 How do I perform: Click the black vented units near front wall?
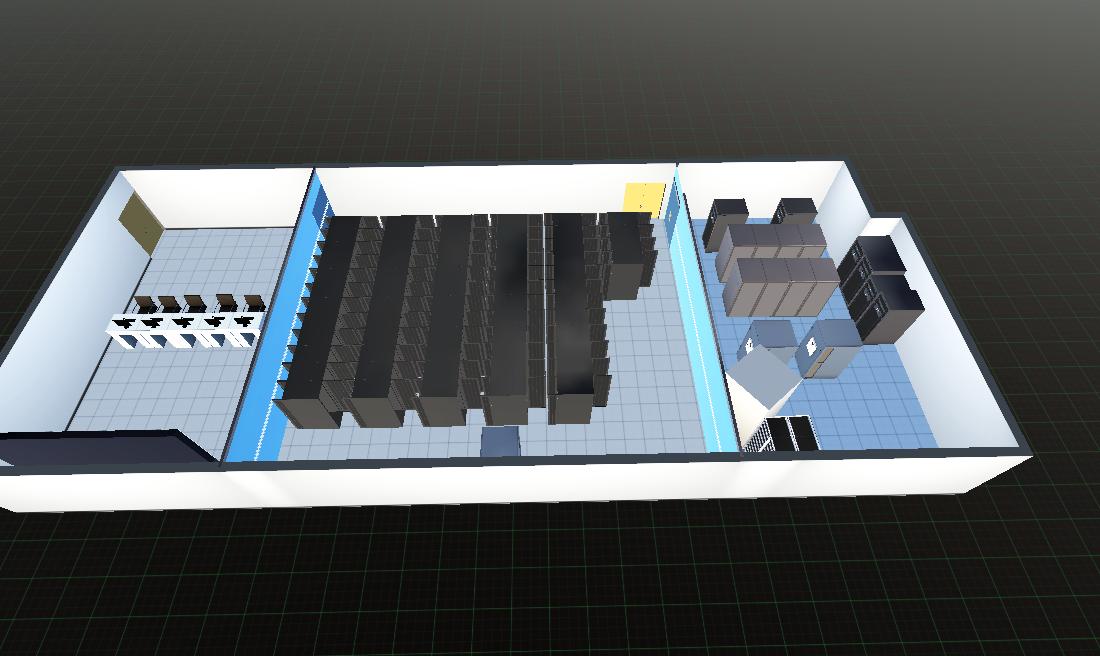pos(786,434)
